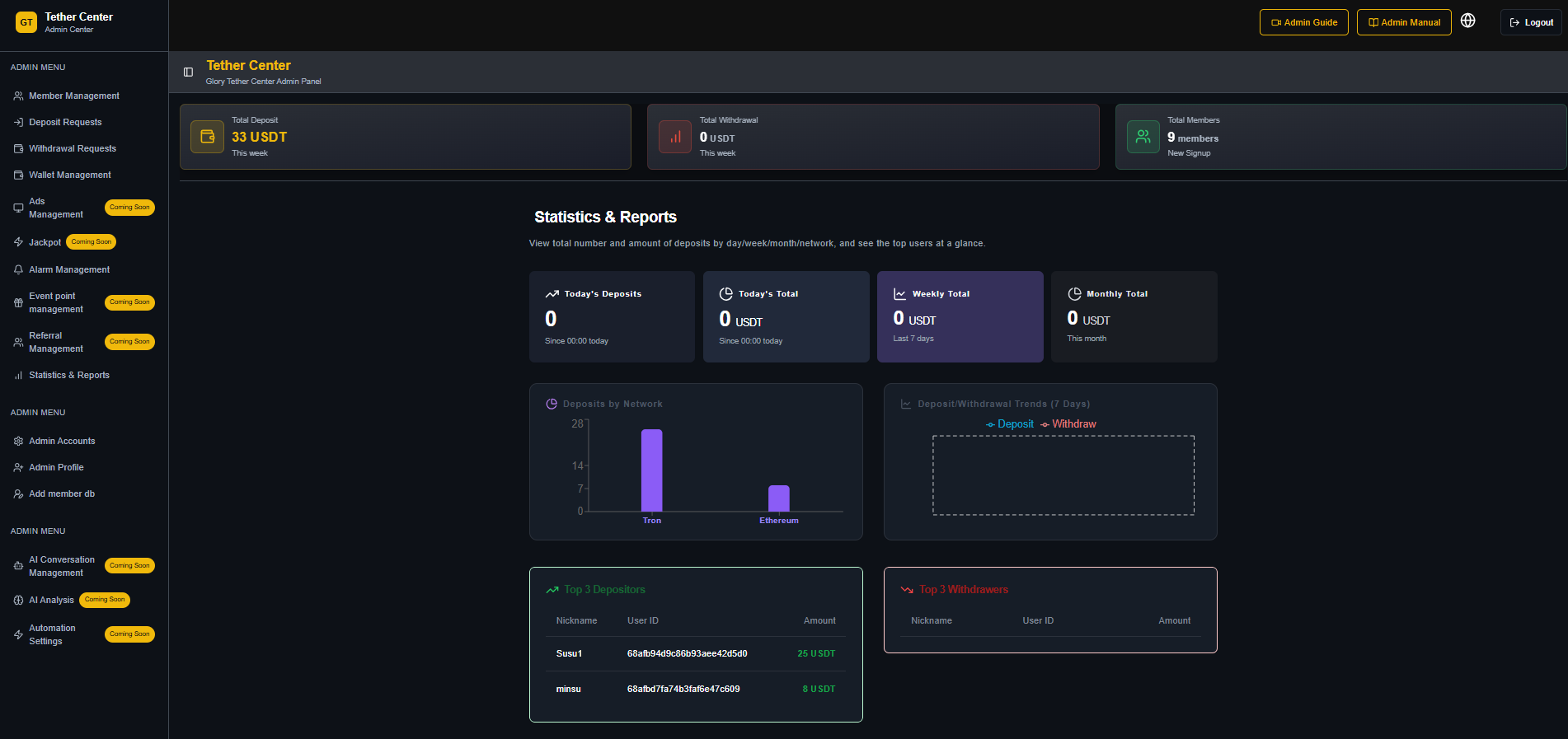Click the Alarm Management bell icon
This screenshot has height=739, width=1568.
(18, 270)
